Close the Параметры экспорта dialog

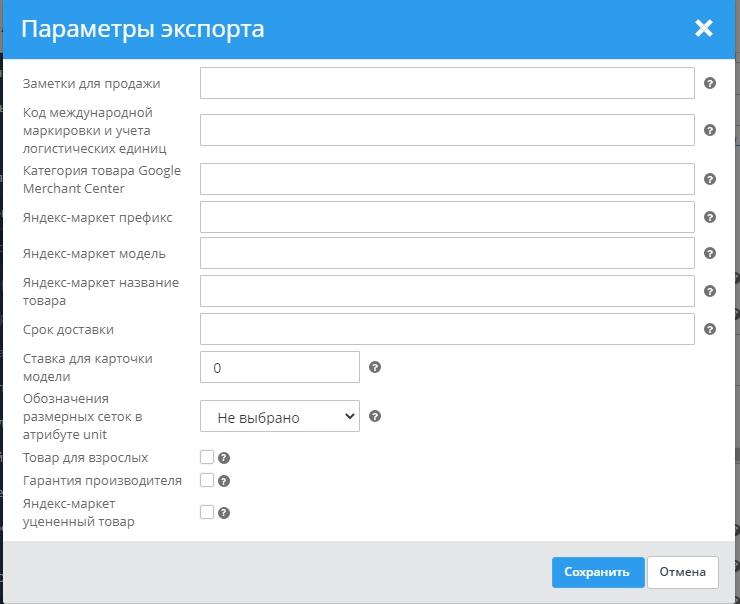pos(704,28)
